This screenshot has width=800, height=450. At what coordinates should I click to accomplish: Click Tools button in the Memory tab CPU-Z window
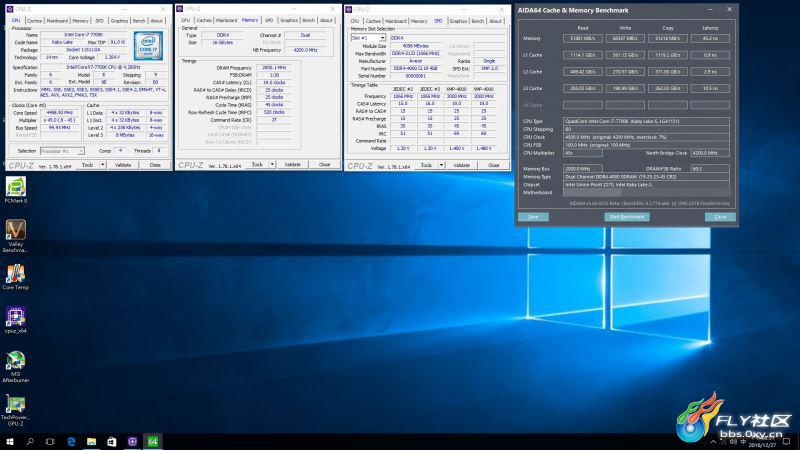click(257, 164)
